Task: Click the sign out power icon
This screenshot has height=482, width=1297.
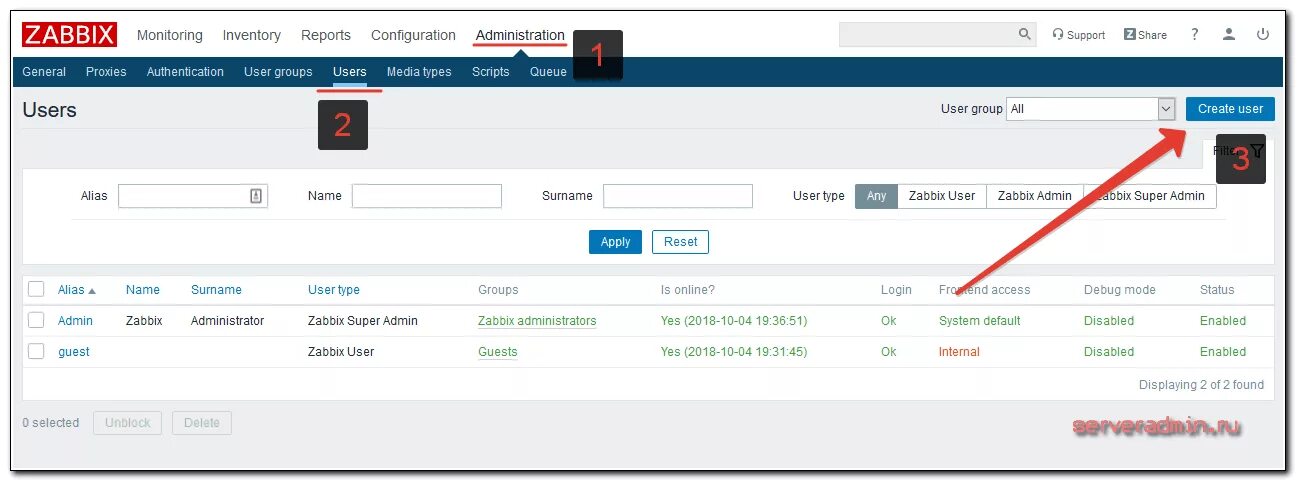Action: 1263,34
